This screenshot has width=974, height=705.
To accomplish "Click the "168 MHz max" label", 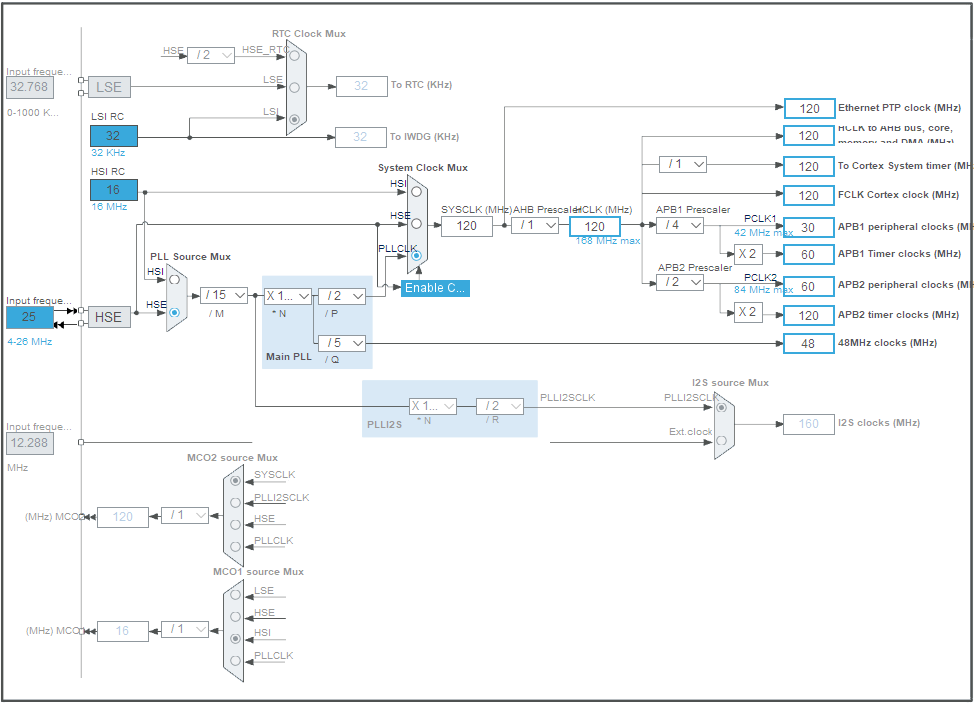I will tap(608, 241).
